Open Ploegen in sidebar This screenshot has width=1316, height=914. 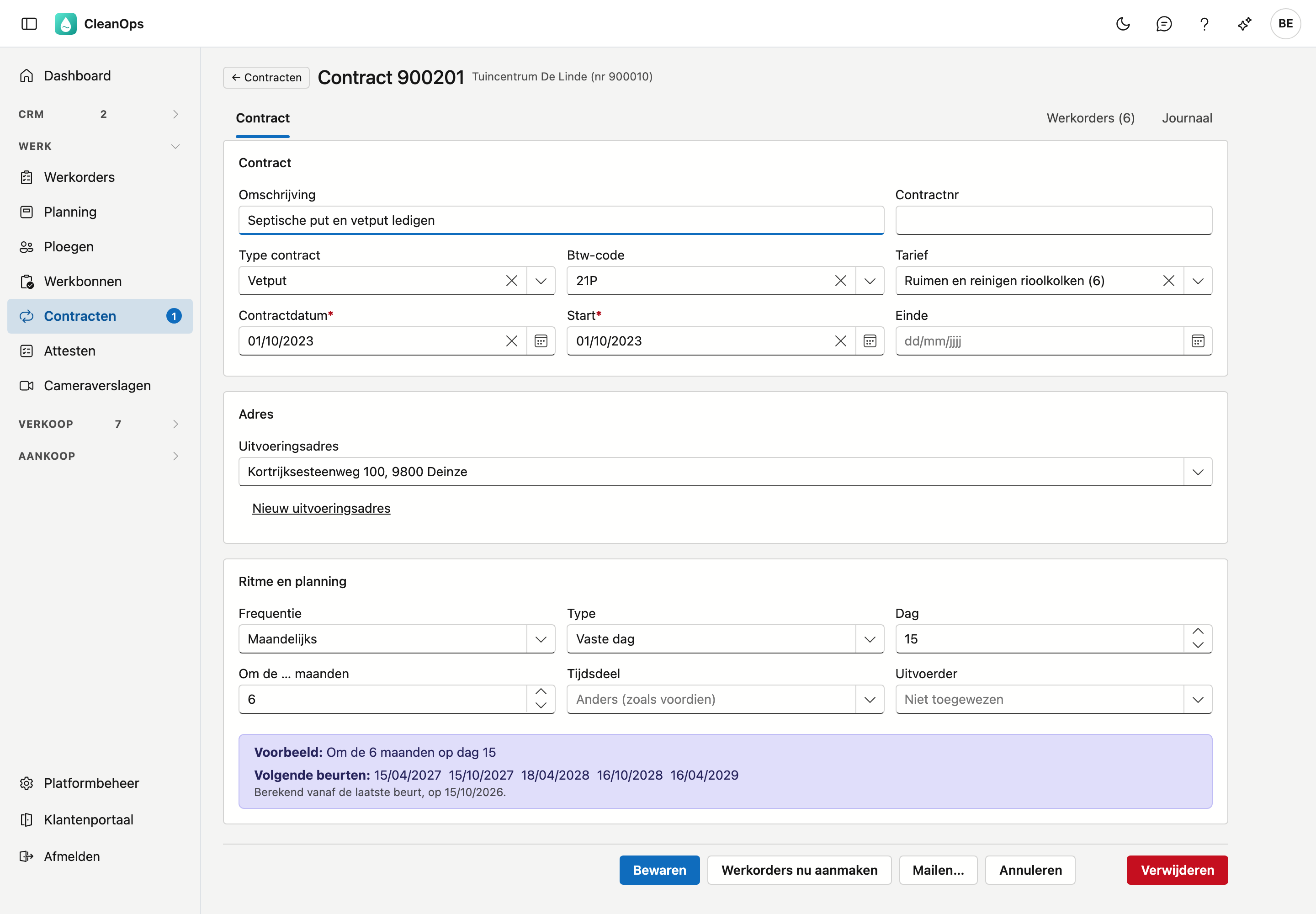click(x=100, y=247)
